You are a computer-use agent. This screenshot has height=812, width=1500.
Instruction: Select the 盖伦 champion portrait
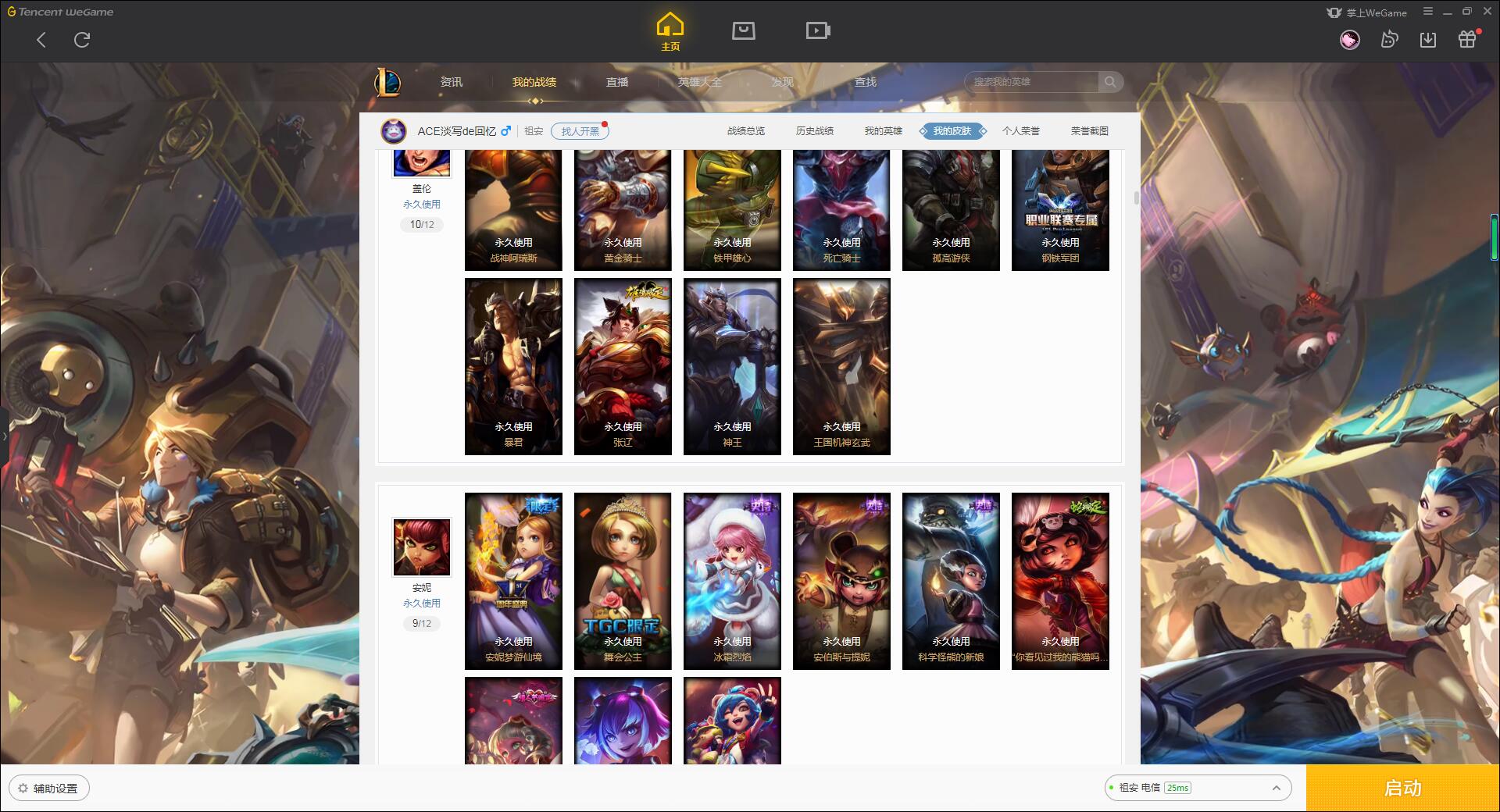click(422, 163)
